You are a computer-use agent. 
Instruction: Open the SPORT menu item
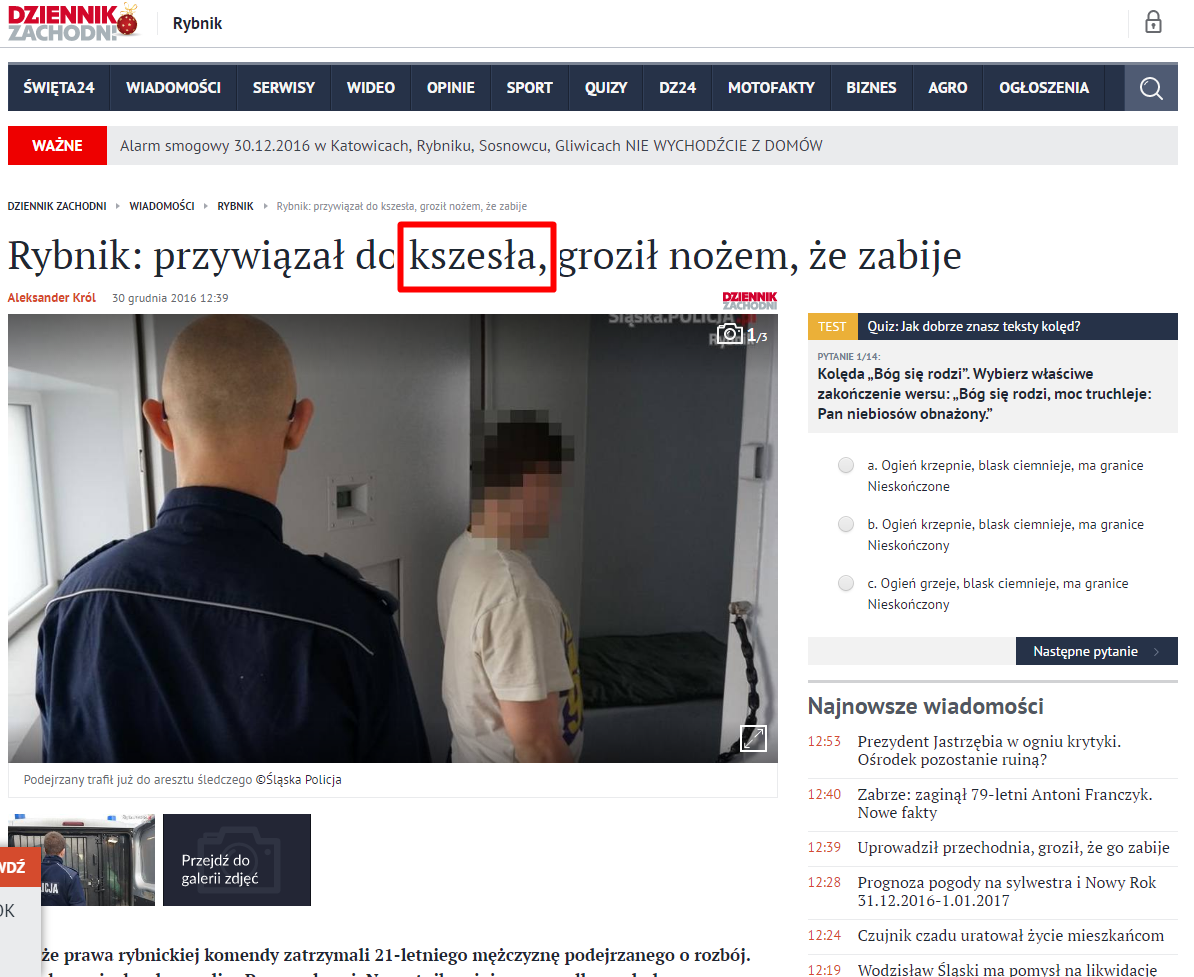[529, 88]
